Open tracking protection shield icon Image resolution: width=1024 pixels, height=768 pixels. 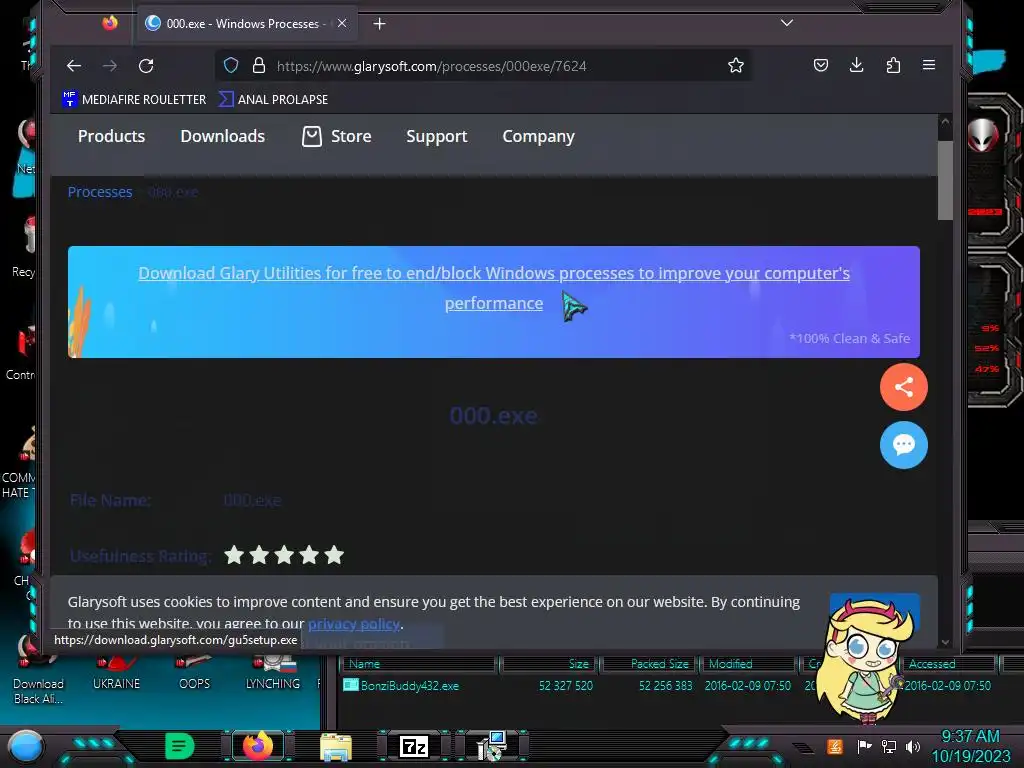coord(231,66)
